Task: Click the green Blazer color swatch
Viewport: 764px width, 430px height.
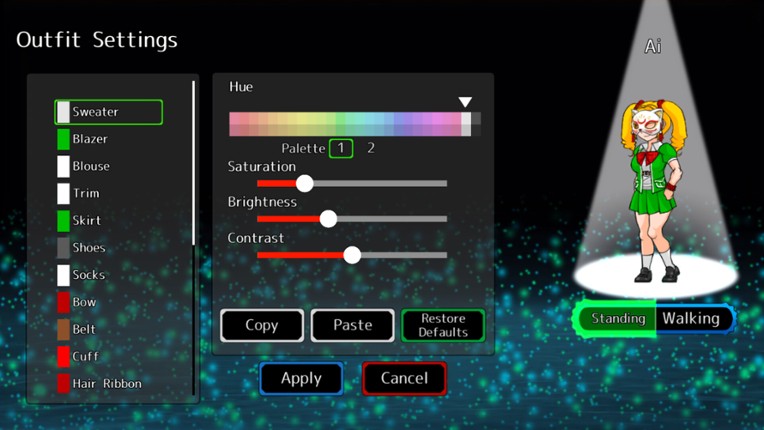Action: pos(63,139)
